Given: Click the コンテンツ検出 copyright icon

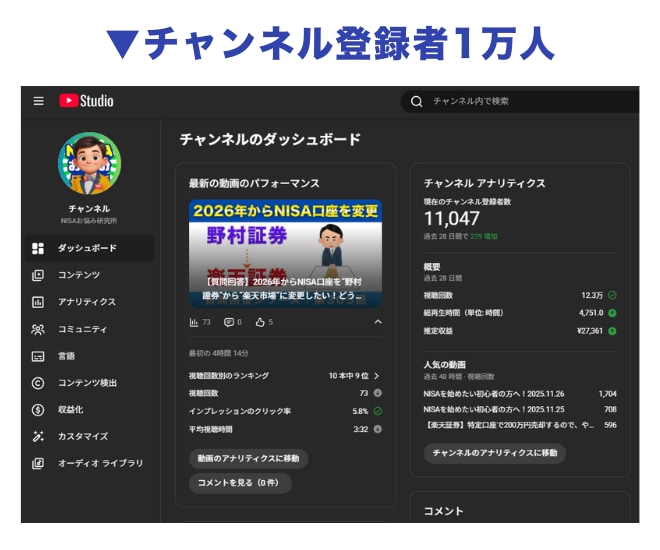Looking at the screenshot, I should [38, 383].
